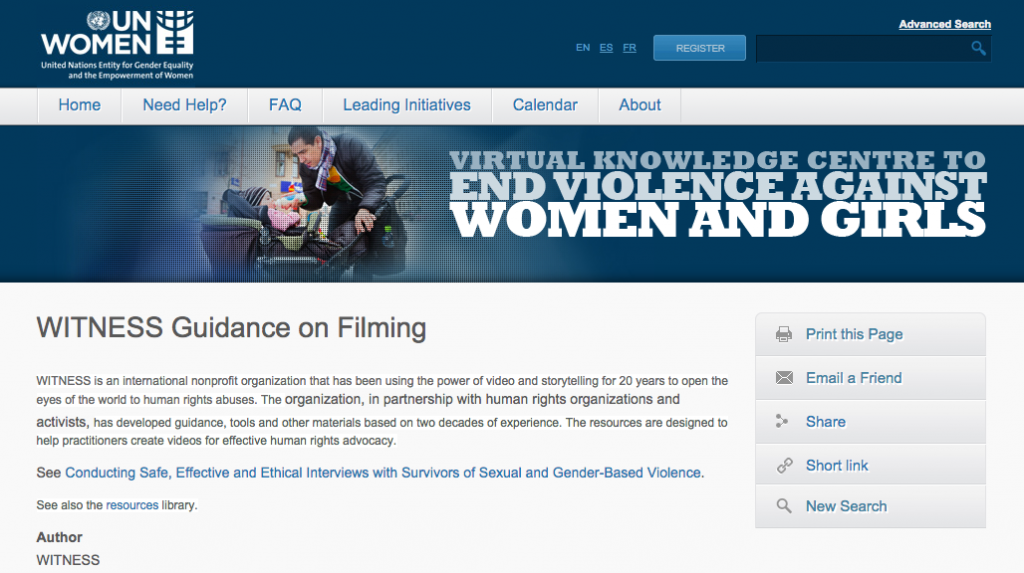Open Conducting Safe, Effective and Ethical Interviews link
Screen dimensions: 1024x573
384,472
